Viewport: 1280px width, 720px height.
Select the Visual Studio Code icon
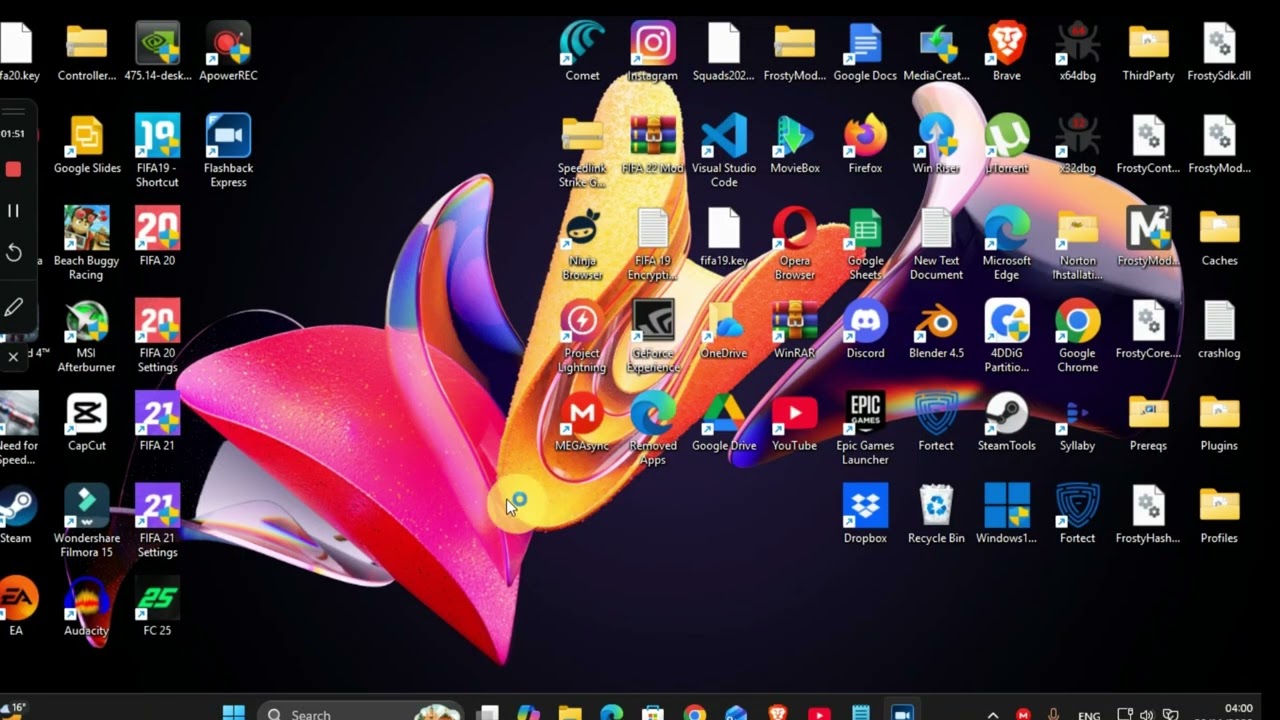click(724, 150)
